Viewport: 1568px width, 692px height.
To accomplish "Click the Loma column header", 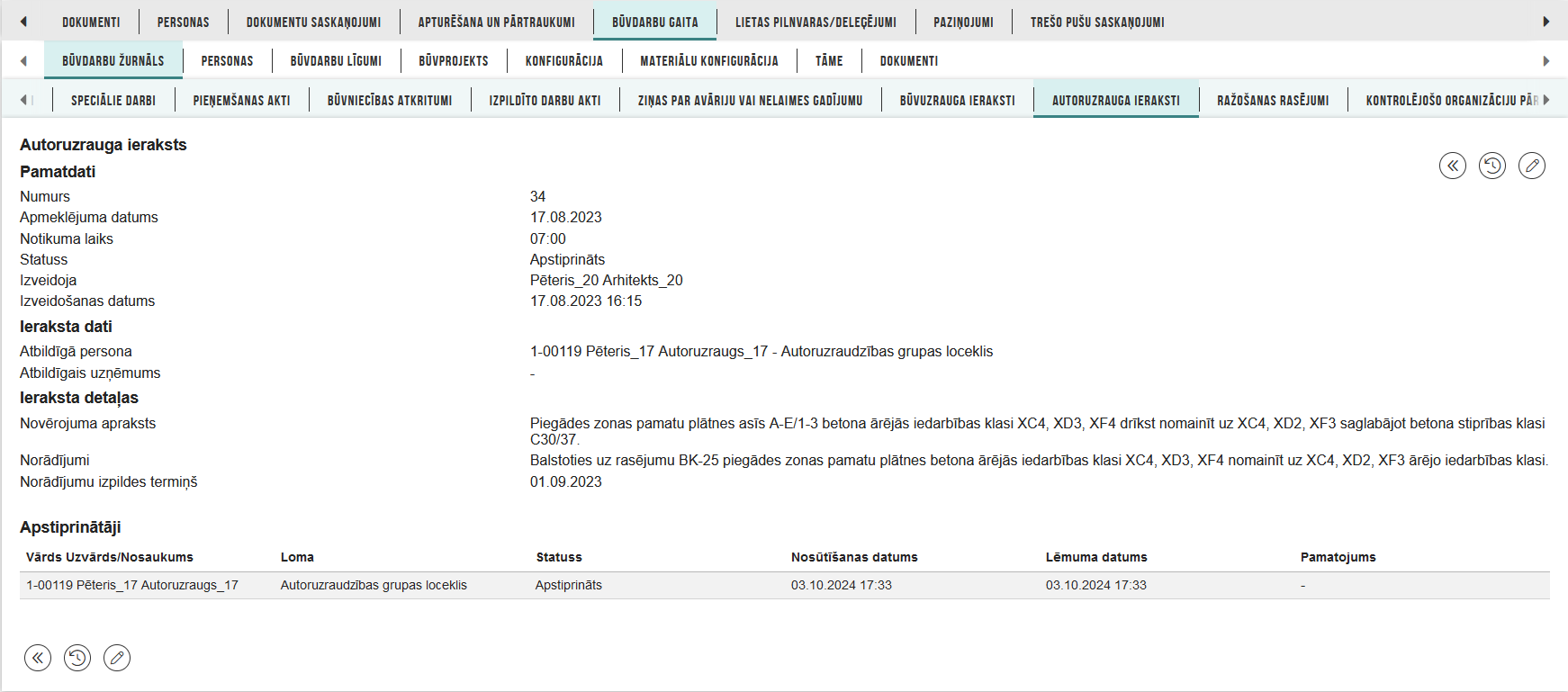I will (297, 557).
